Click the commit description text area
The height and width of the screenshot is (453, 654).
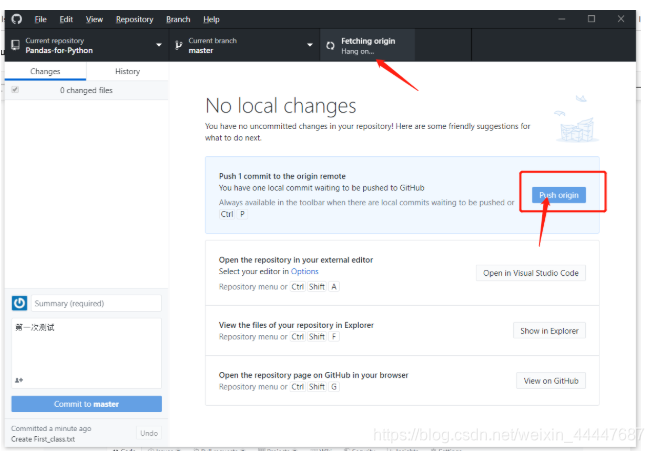tap(86, 353)
